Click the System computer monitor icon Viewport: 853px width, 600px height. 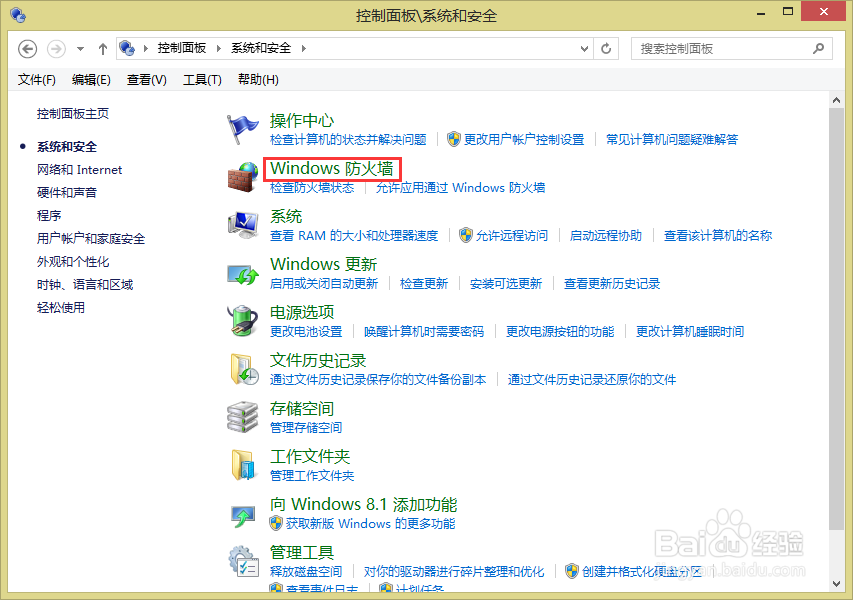pos(243,225)
